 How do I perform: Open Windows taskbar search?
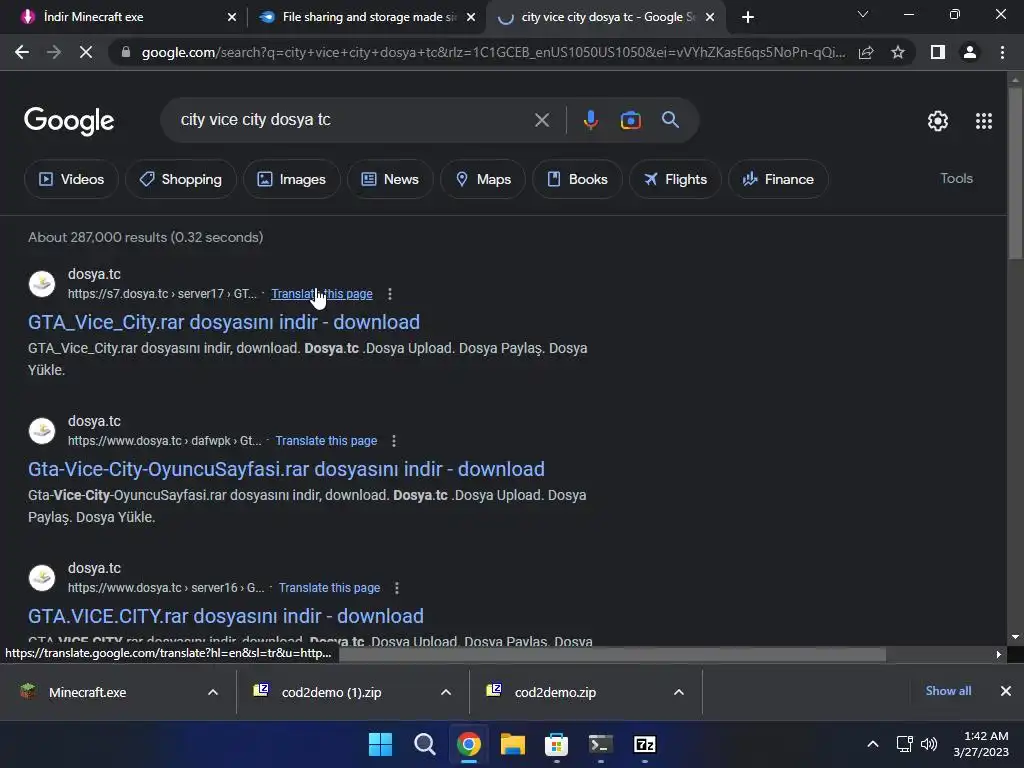tap(424, 744)
